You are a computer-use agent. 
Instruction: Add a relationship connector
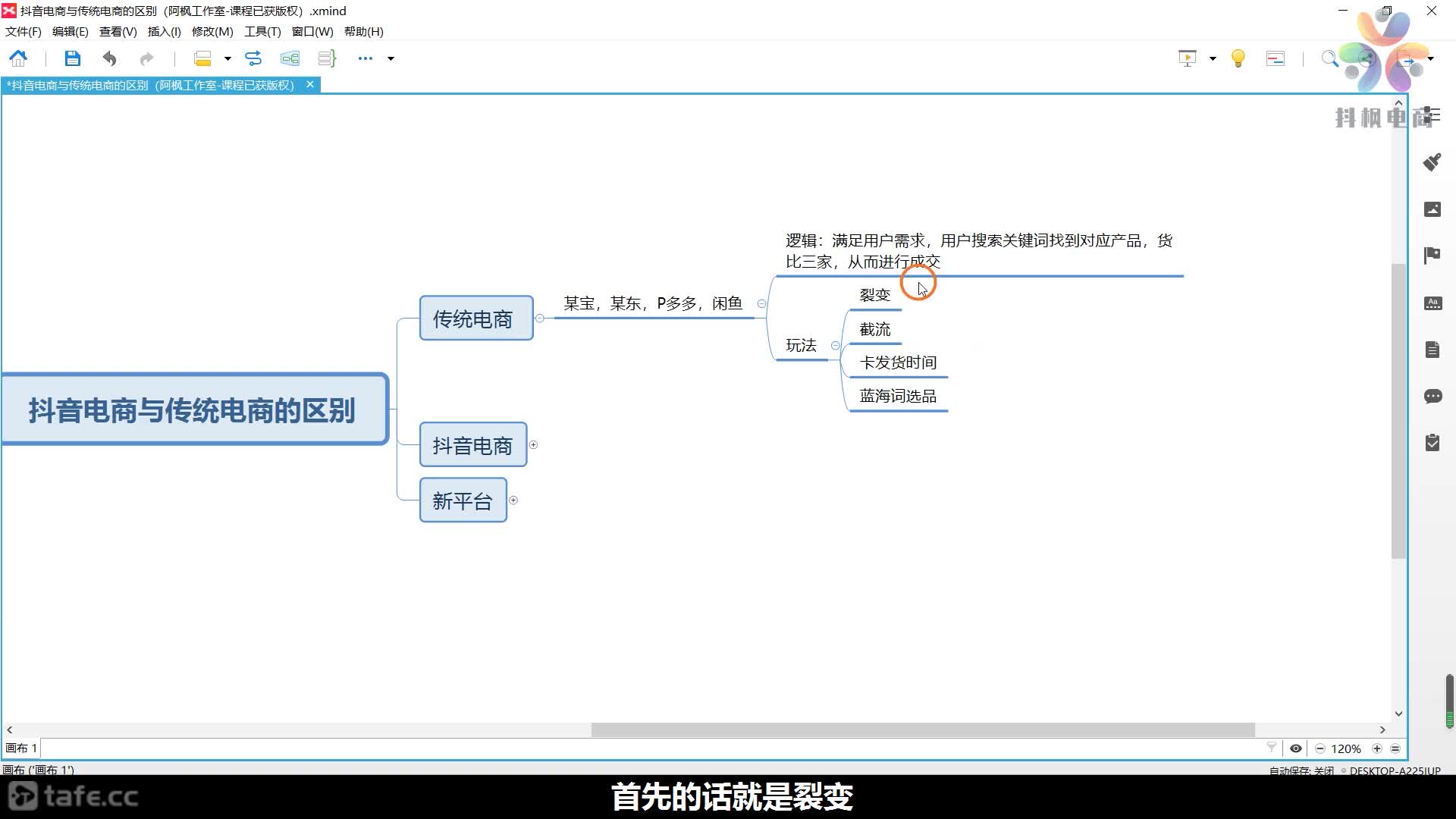click(x=253, y=58)
